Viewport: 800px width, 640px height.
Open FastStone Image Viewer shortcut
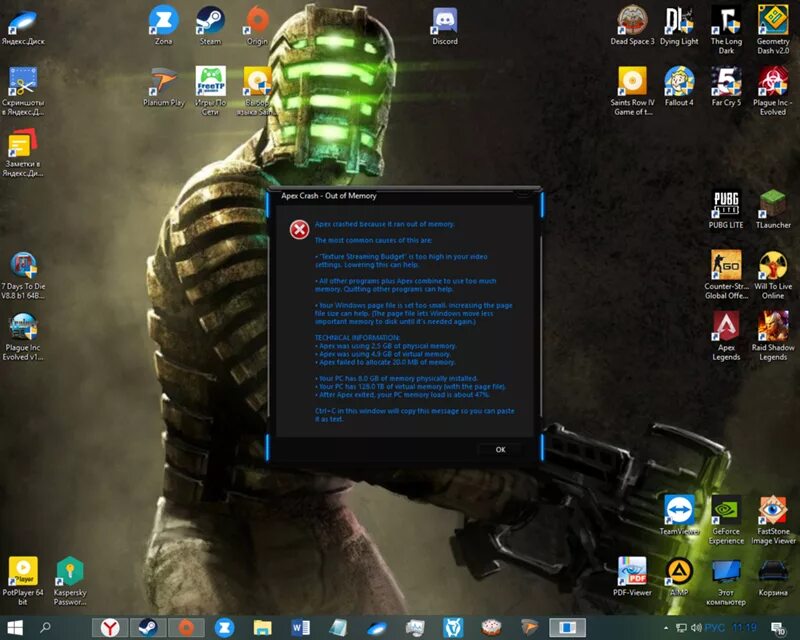coord(773,521)
